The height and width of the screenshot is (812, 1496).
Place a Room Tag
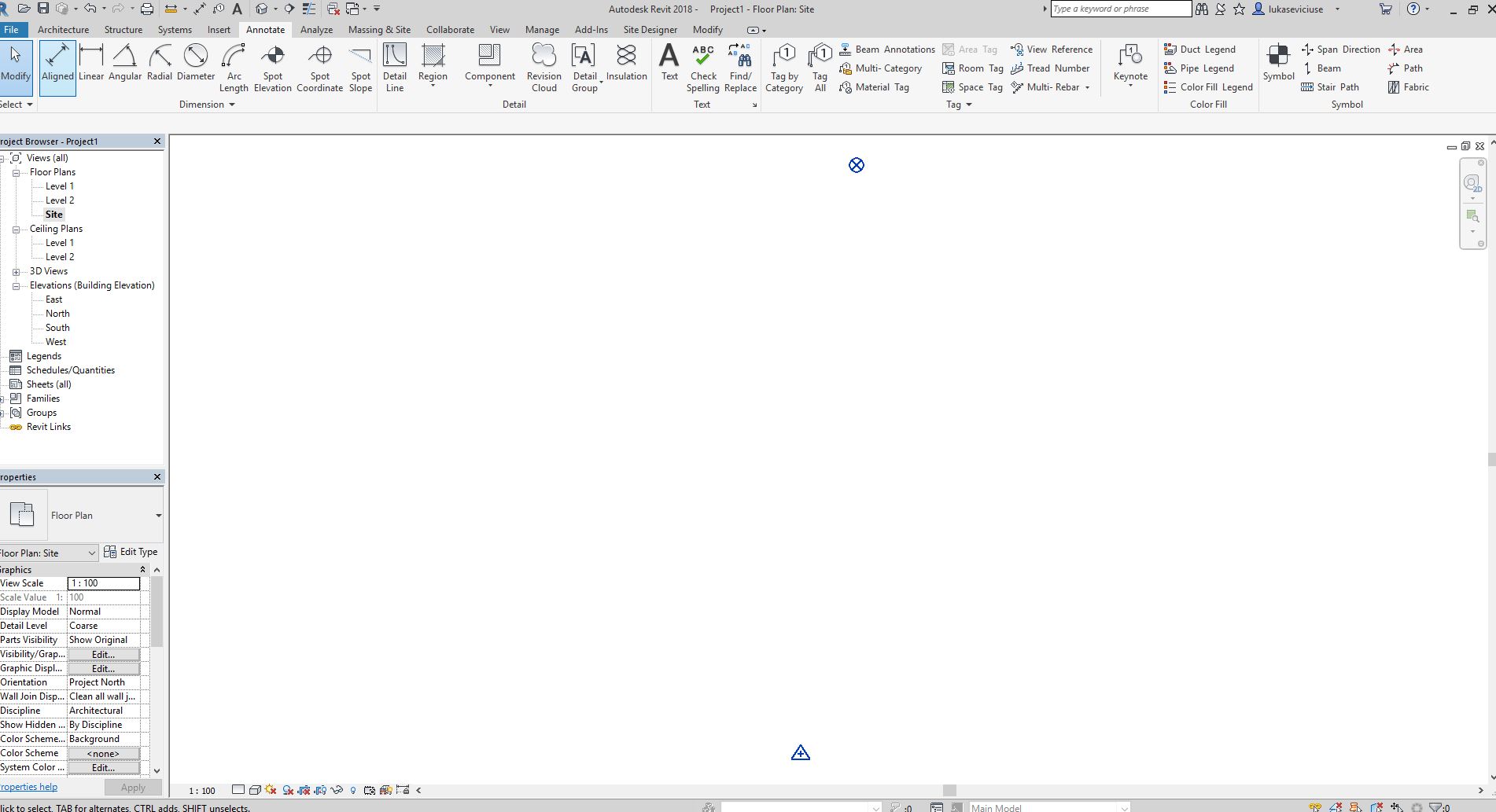973,68
